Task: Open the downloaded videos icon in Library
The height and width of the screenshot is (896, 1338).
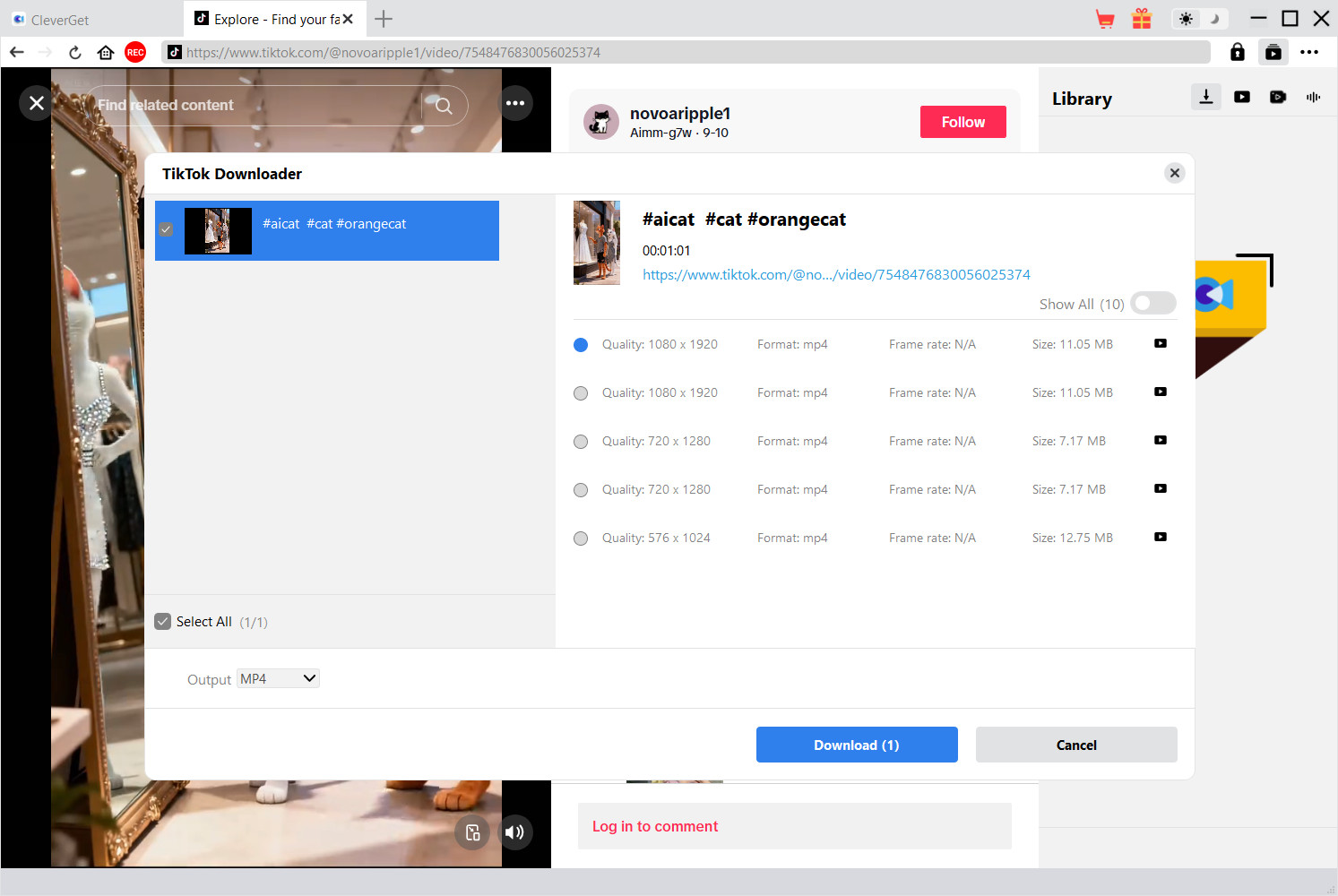Action: 1241,97
